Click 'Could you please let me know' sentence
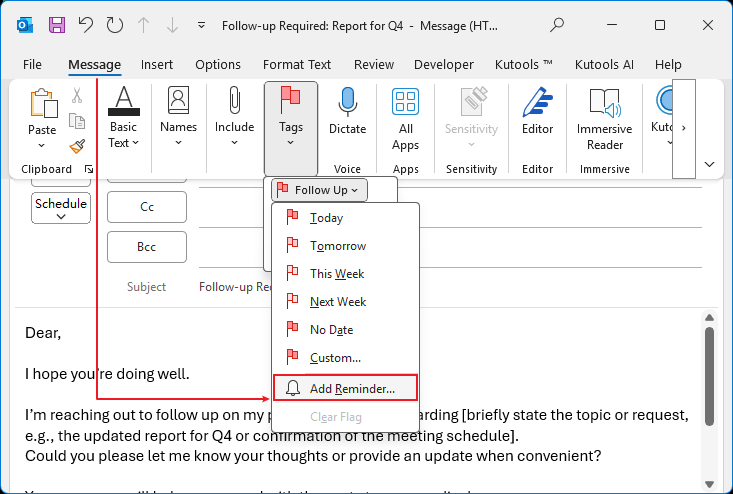Screen dimensions: 733x494 pyautogui.click(x=313, y=456)
